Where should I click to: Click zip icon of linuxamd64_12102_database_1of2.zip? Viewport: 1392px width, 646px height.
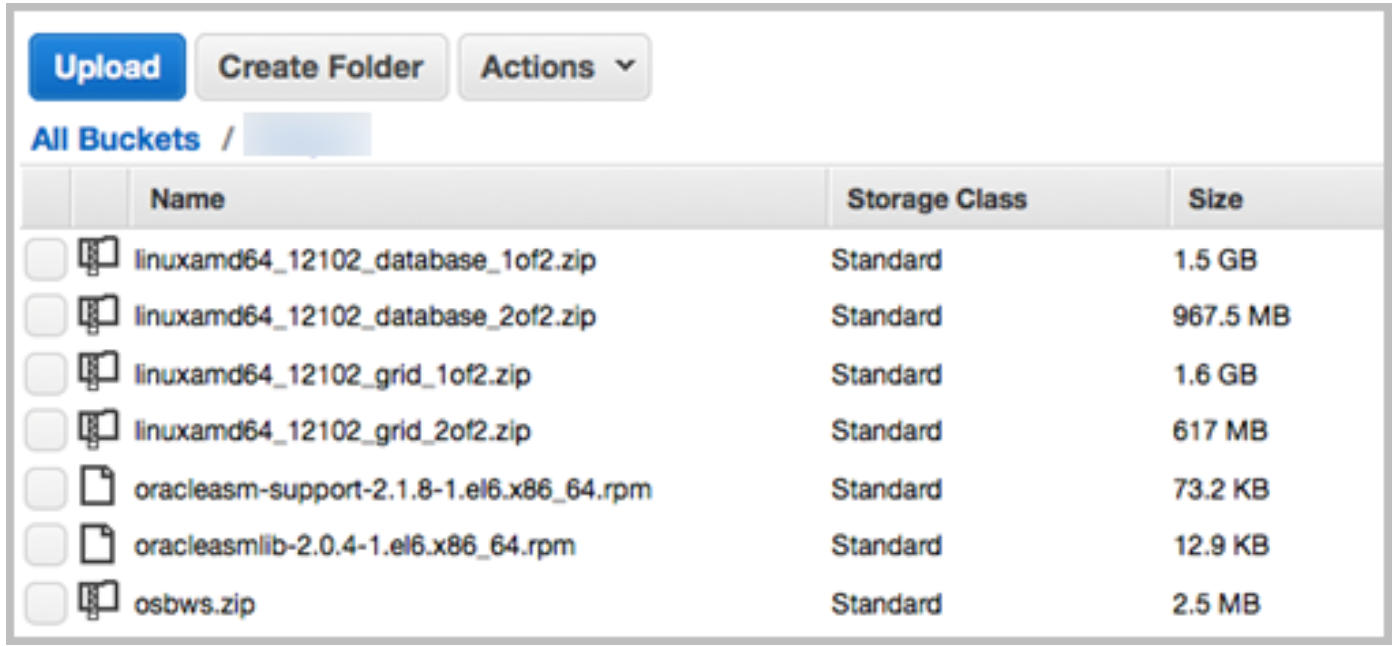click(98, 258)
